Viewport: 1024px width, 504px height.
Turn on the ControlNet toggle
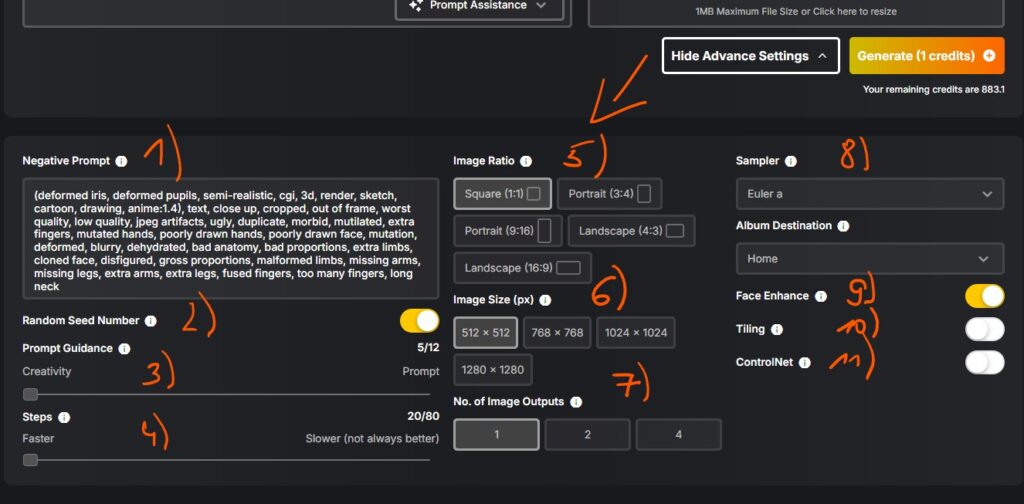click(x=985, y=362)
